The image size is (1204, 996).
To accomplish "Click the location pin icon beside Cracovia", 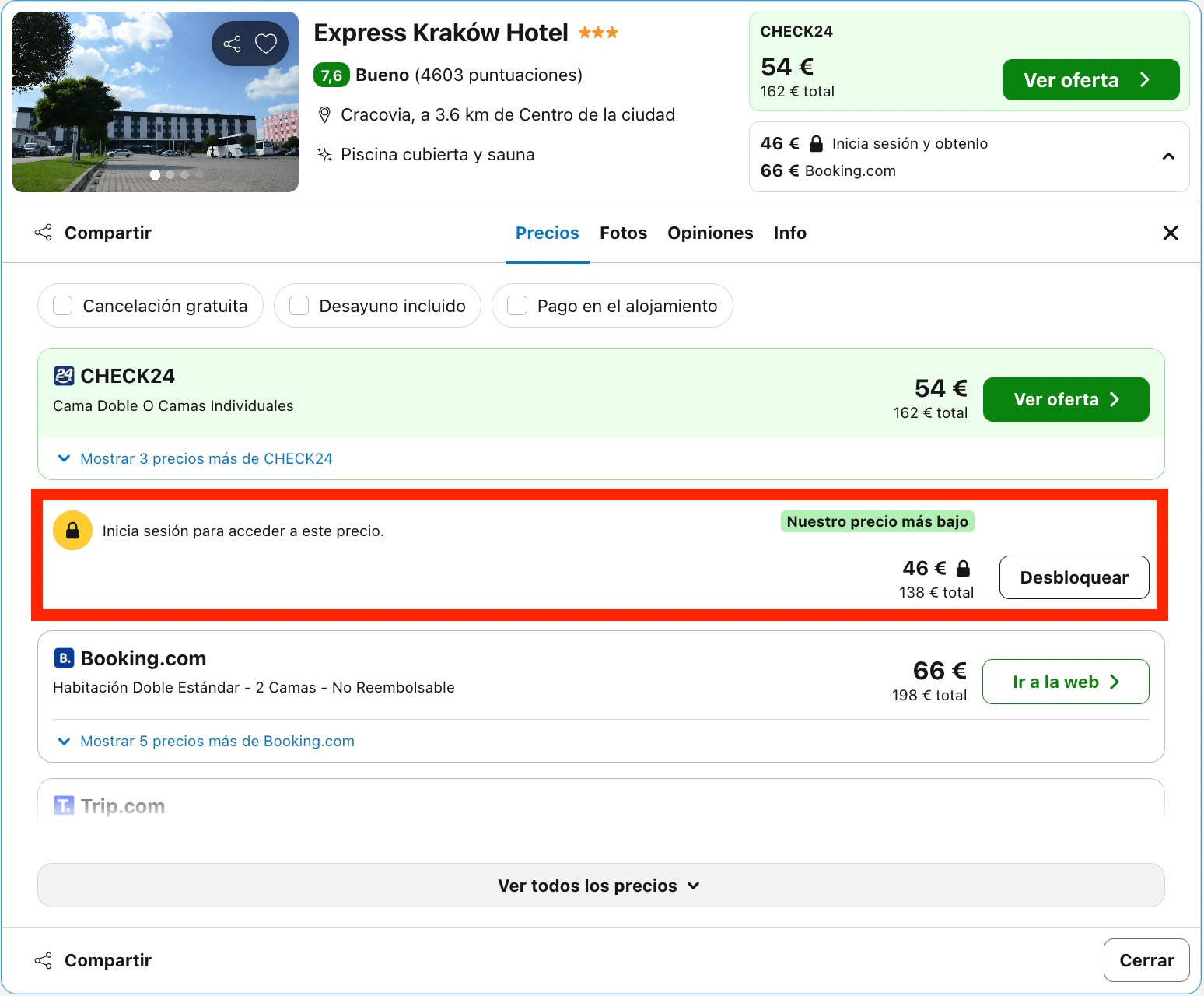I will pos(325,115).
